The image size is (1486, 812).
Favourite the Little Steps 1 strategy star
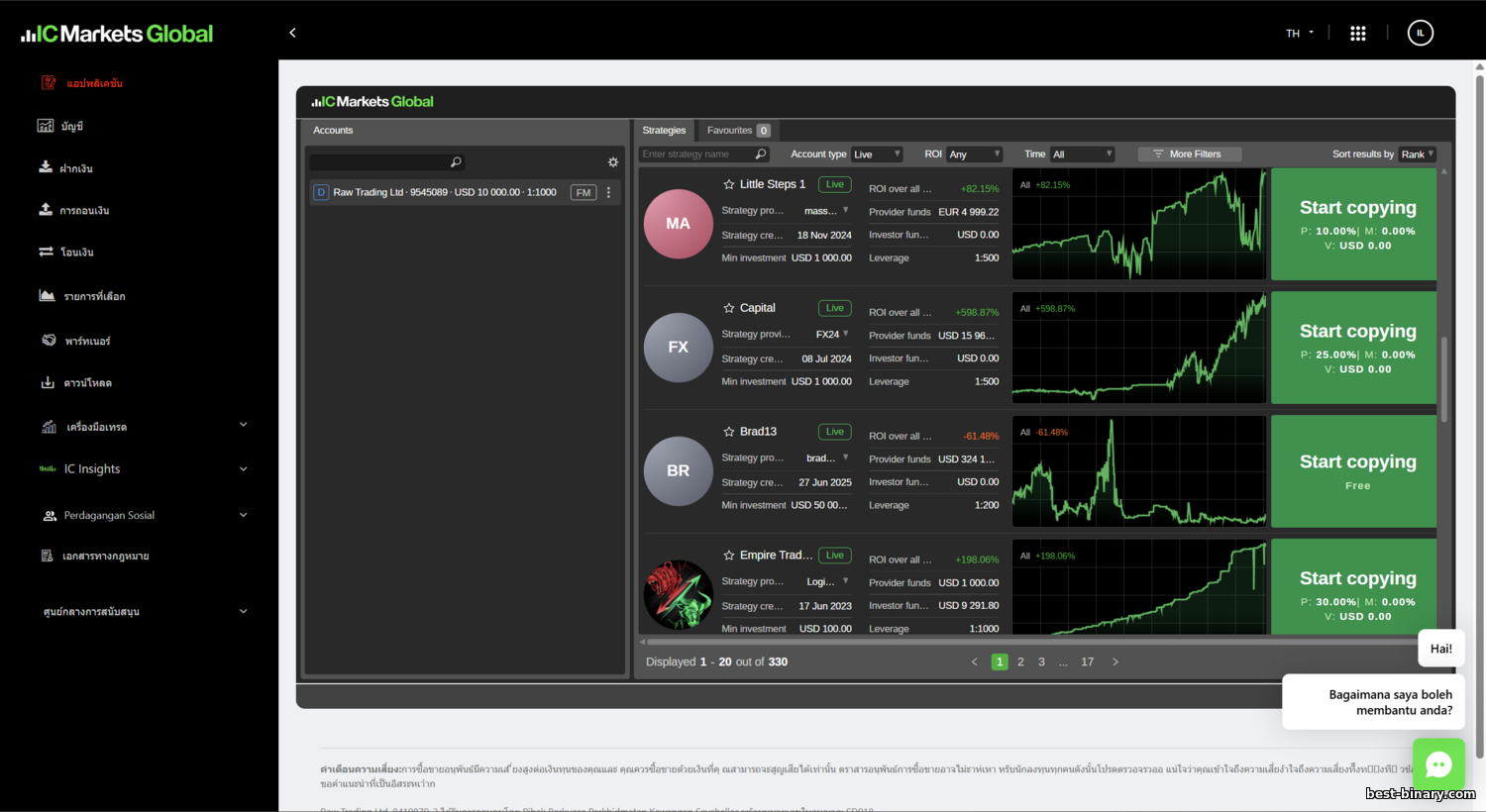point(729,184)
